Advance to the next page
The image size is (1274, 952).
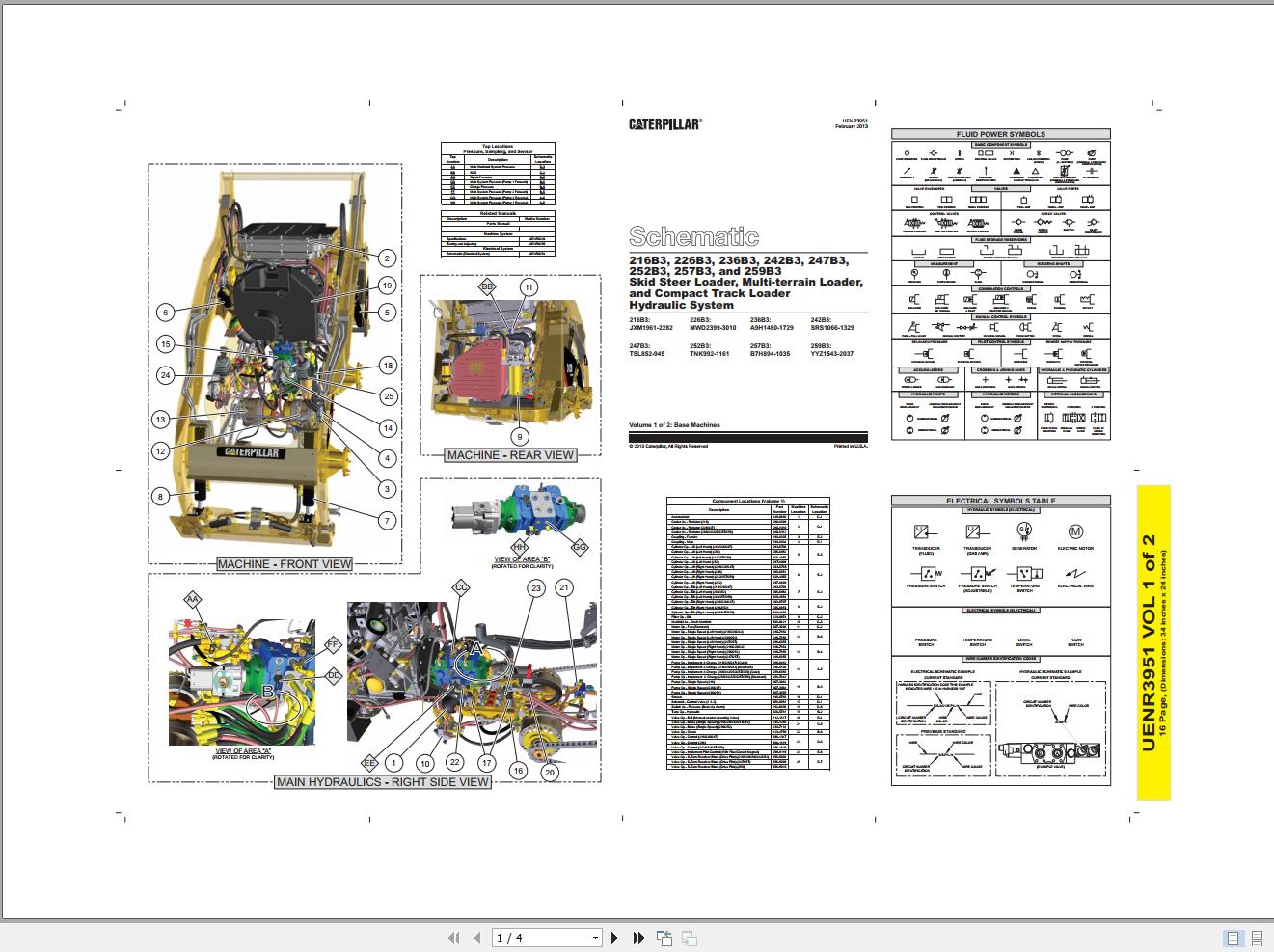[x=615, y=937]
